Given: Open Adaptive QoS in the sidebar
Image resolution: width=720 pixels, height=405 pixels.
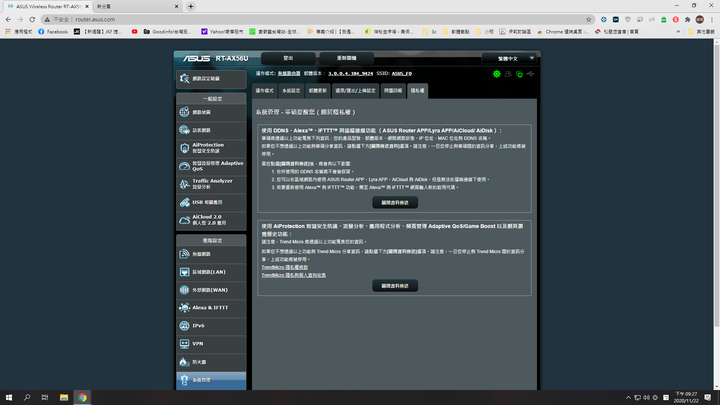Looking at the screenshot, I should (211, 166).
